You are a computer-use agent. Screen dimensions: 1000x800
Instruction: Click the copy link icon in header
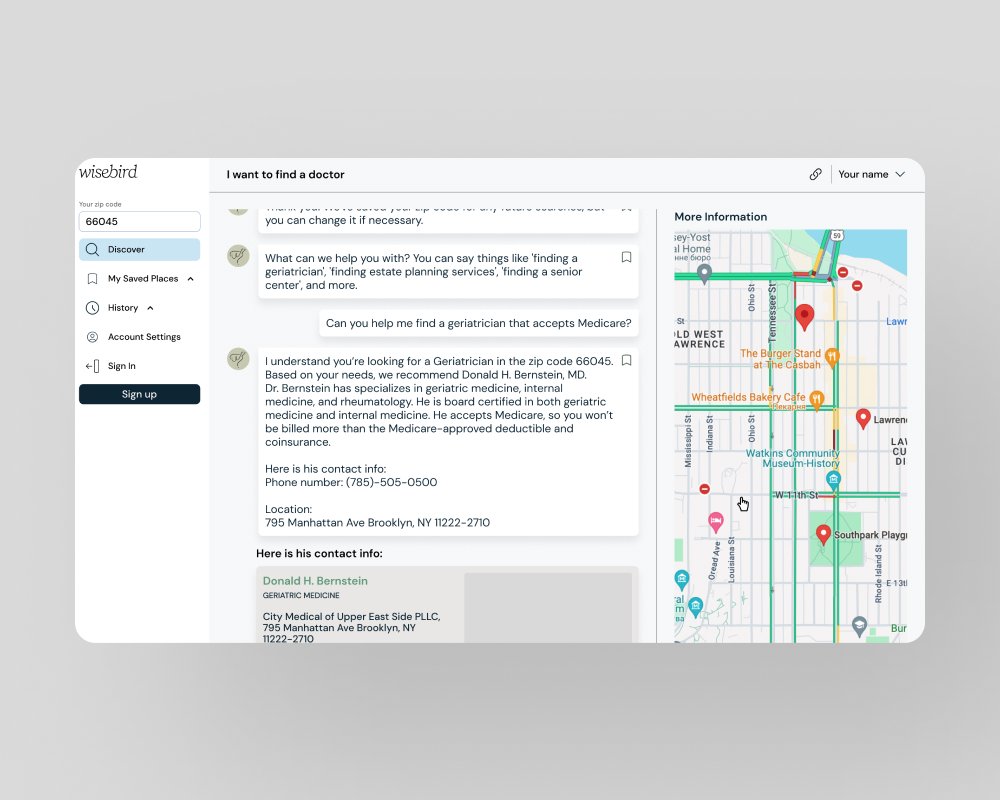(x=815, y=174)
